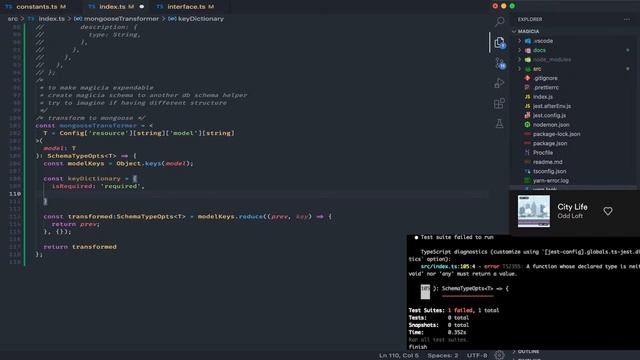Viewport: 640px width, 360px height.
Task: Click the City Life song title
Action: [x=572, y=207]
